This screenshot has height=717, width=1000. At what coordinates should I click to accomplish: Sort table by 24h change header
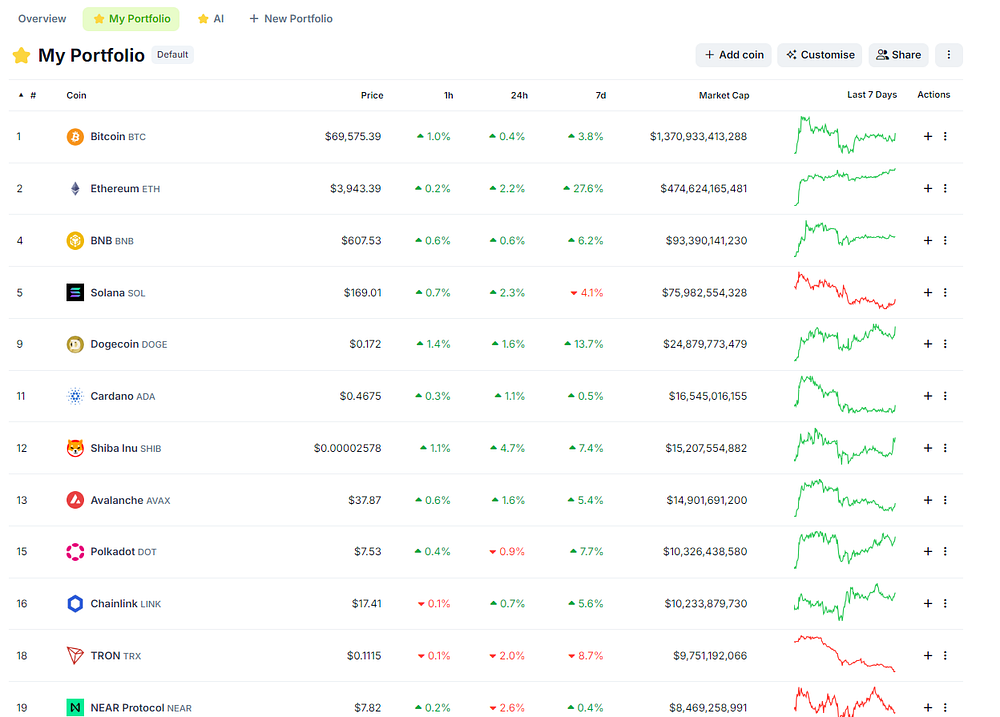coord(519,95)
